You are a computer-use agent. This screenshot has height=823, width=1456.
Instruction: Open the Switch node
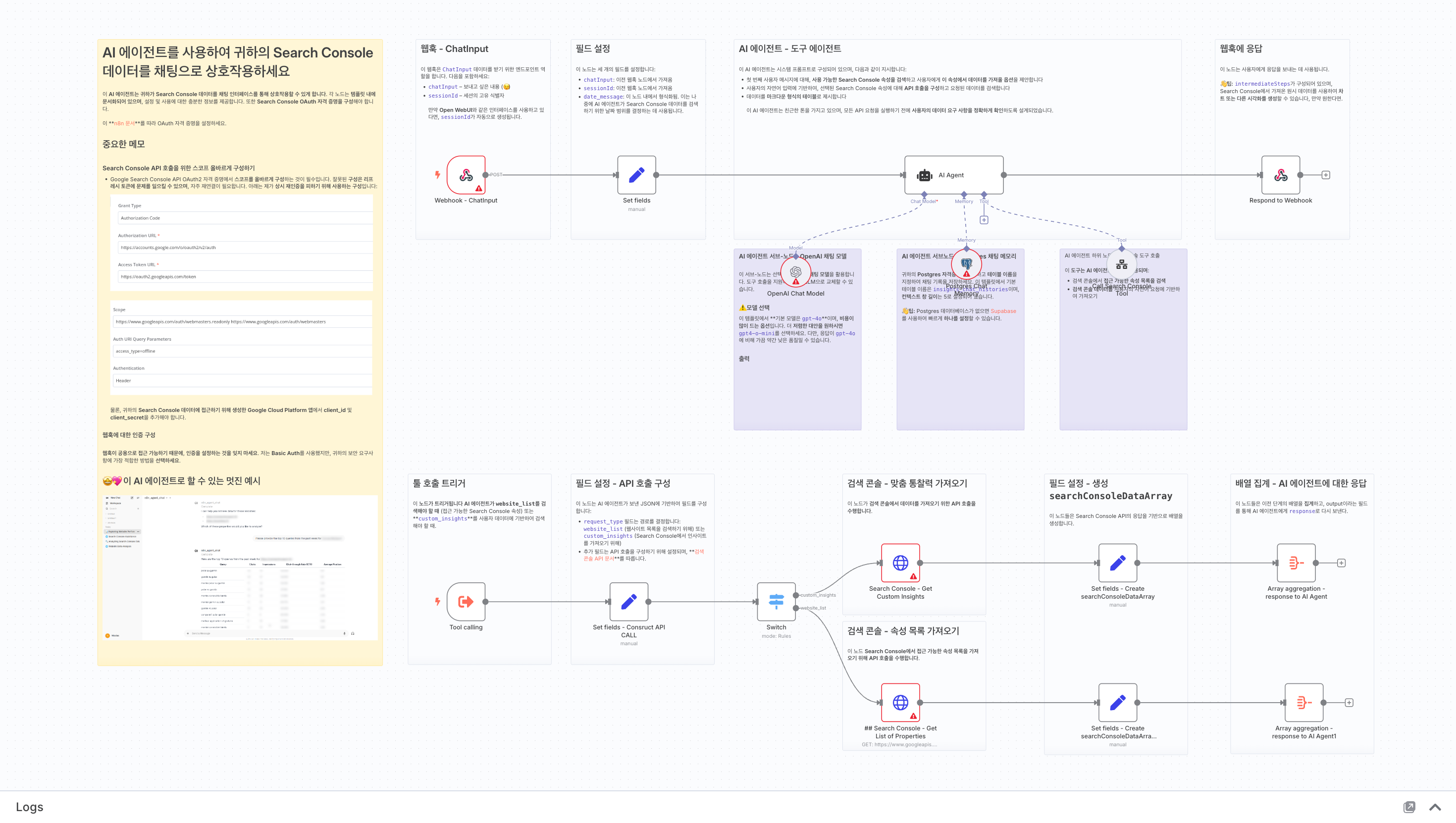point(776,602)
